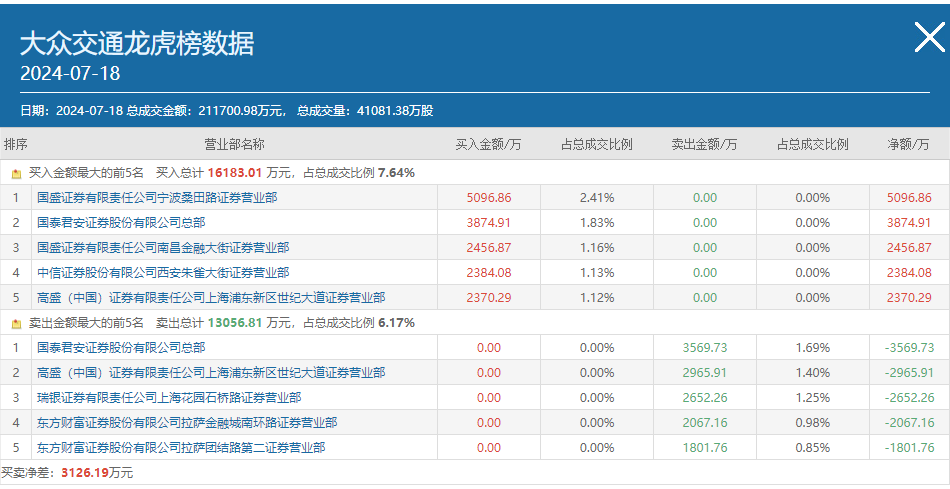The height and width of the screenshot is (489, 950).
Task: Click 2067.16 in the 卖出金额 column
Action: click(x=705, y=422)
